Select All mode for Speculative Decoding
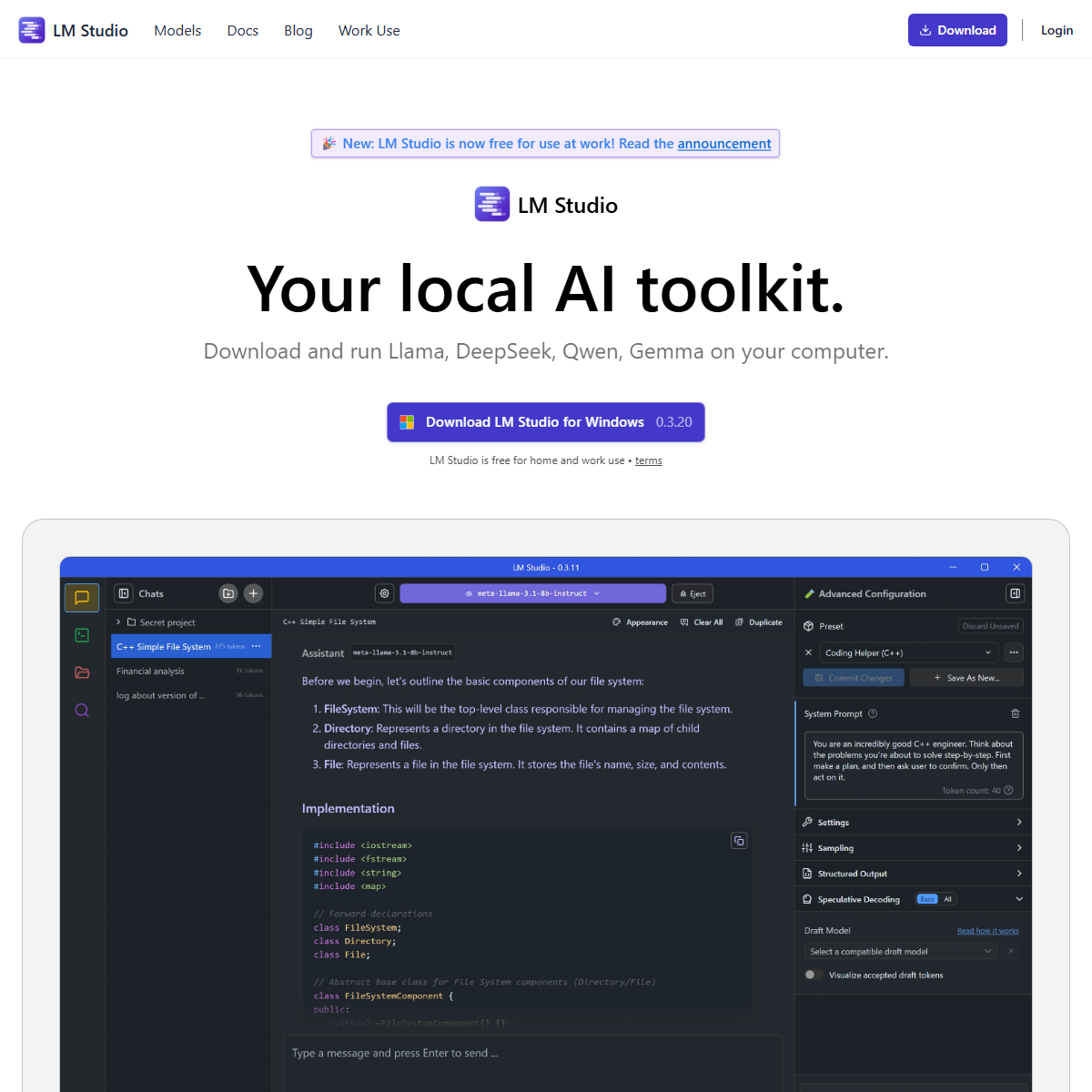 (947, 899)
